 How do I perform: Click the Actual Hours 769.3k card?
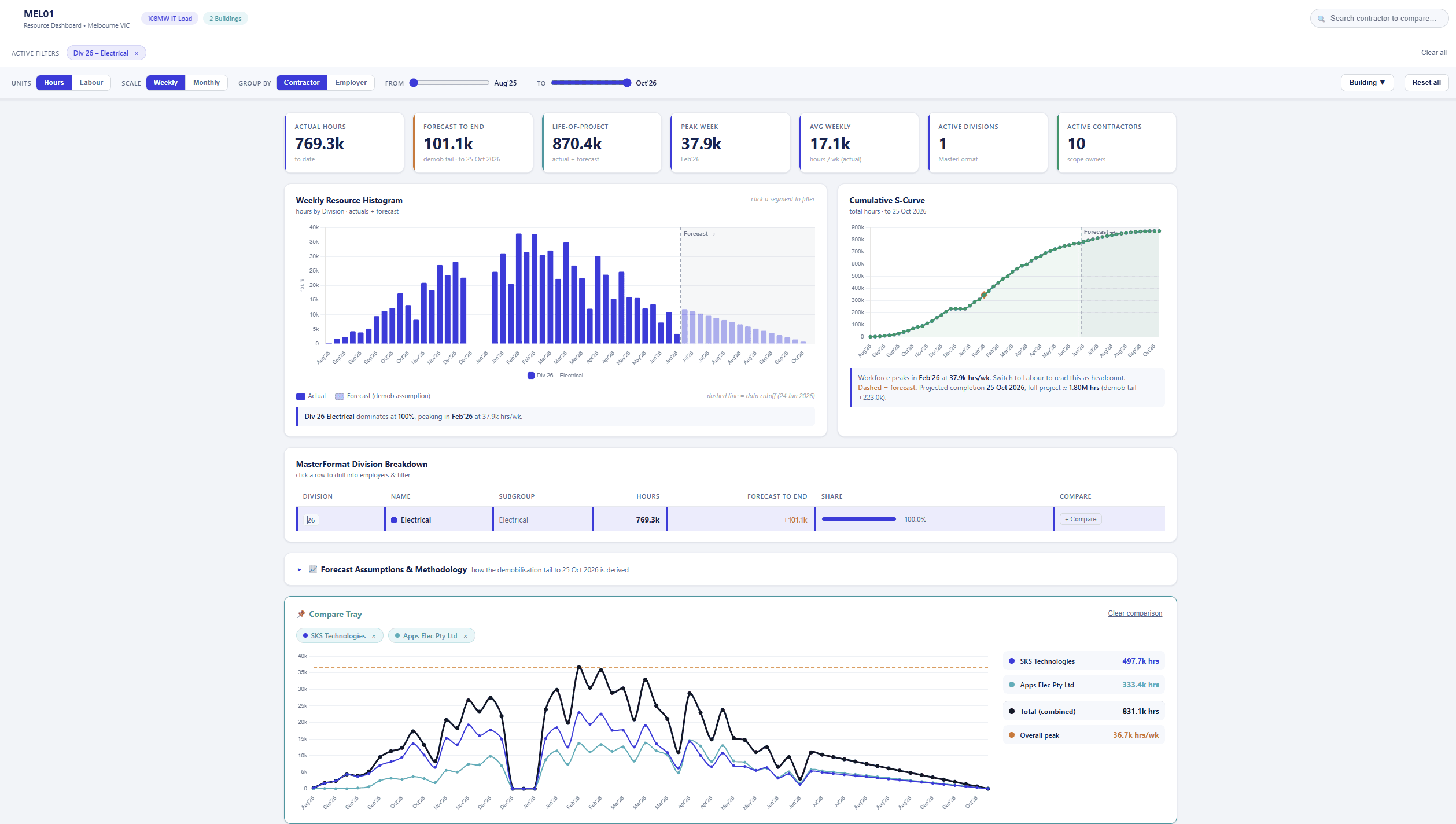click(x=344, y=142)
